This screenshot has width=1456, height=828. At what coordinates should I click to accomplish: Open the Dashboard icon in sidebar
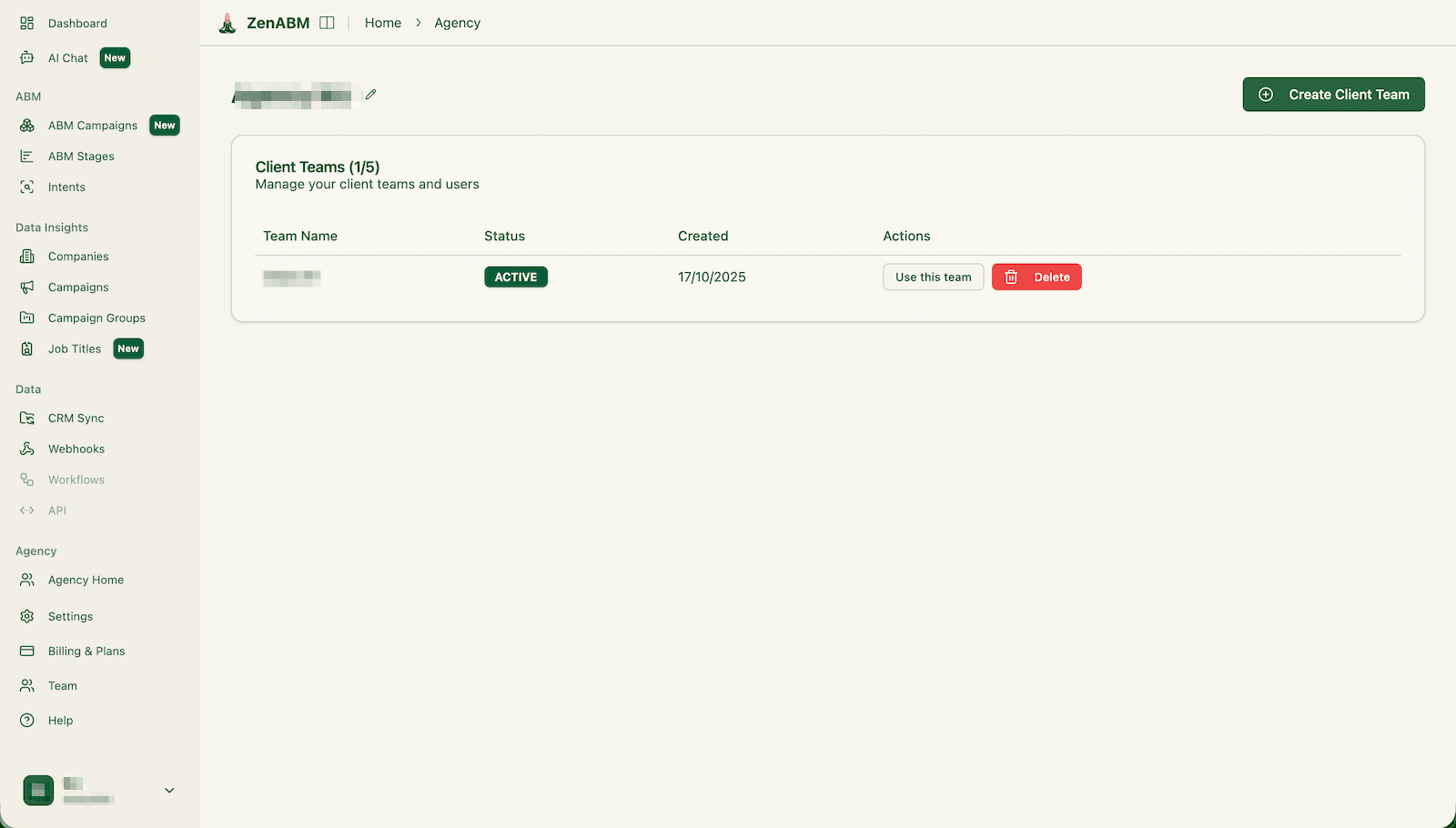tap(27, 24)
